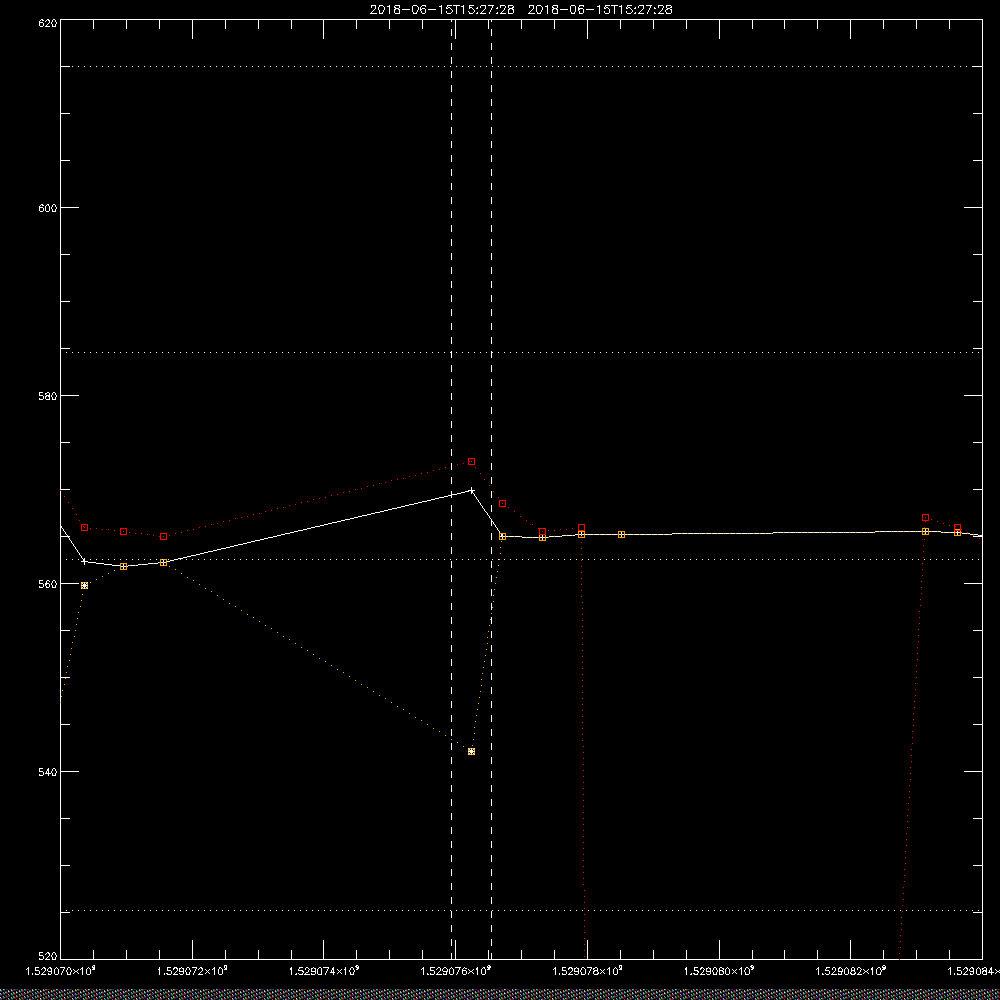Click the x-axis label 1.529072×10⁹
Screen dimensions: 1000x1000
193,971
